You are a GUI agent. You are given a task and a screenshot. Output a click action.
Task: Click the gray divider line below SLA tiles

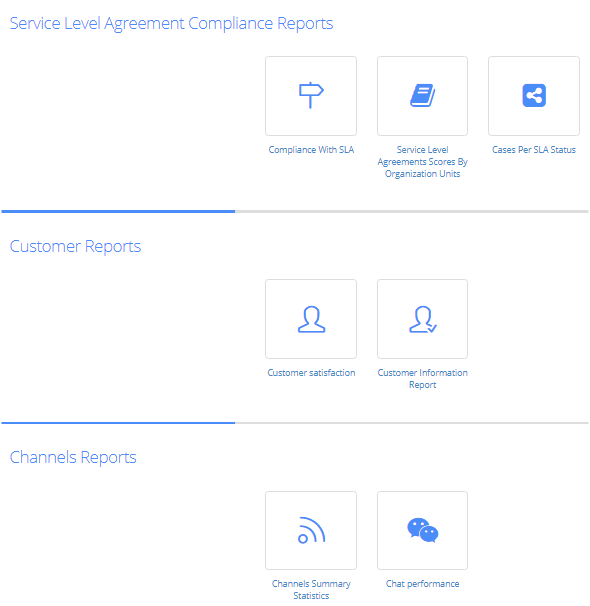[412, 211]
